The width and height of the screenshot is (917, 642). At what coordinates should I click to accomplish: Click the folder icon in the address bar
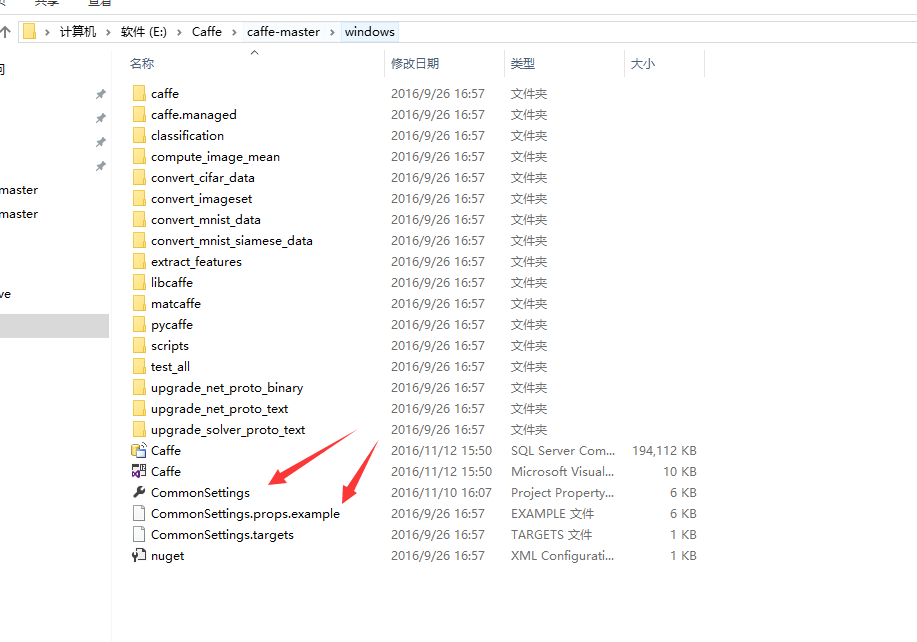(x=30, y=31)
